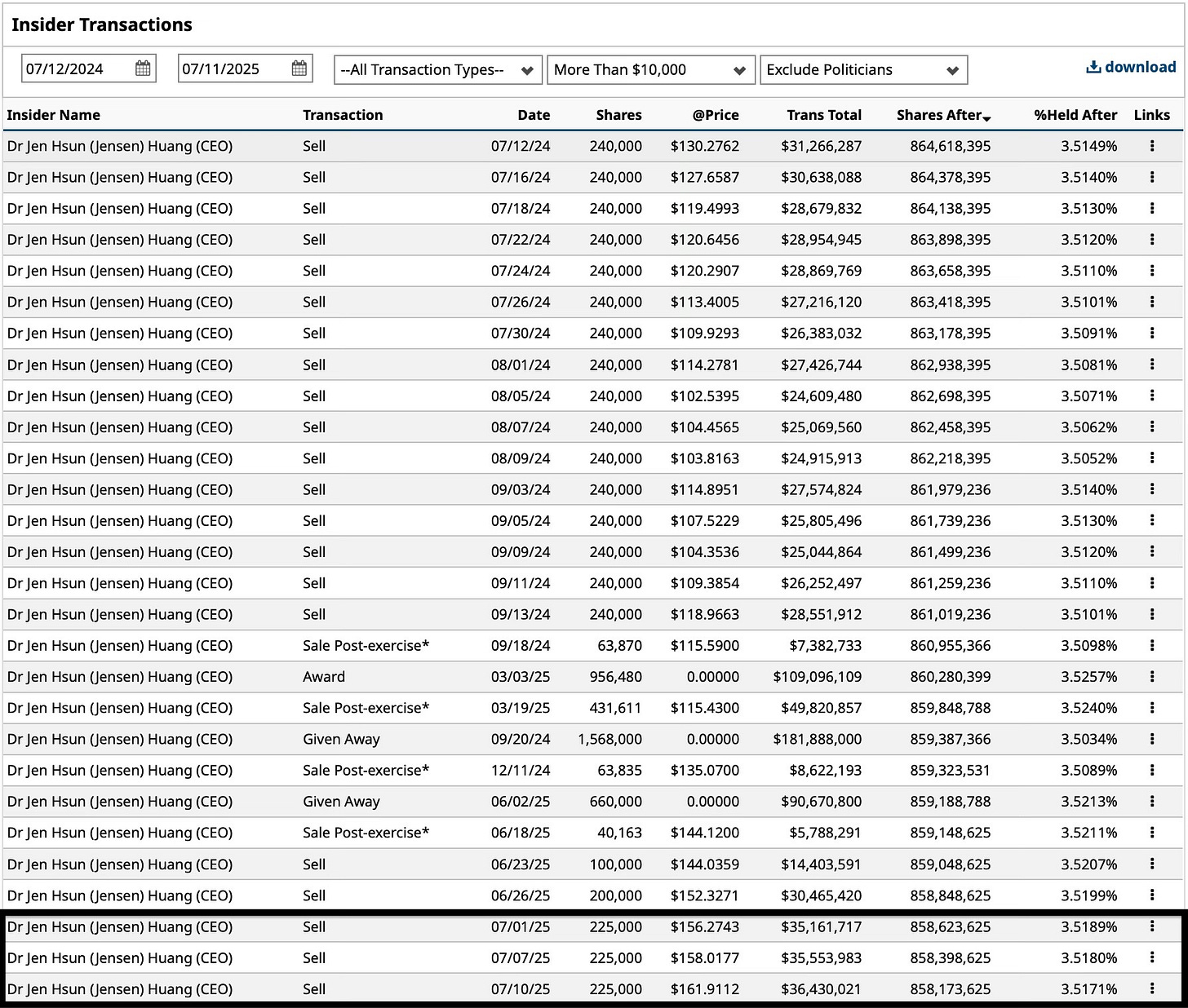The image size is (1188, 1008).
Task: Select price $152.3271
Action: pyautogui.click(x=705, y=895)
